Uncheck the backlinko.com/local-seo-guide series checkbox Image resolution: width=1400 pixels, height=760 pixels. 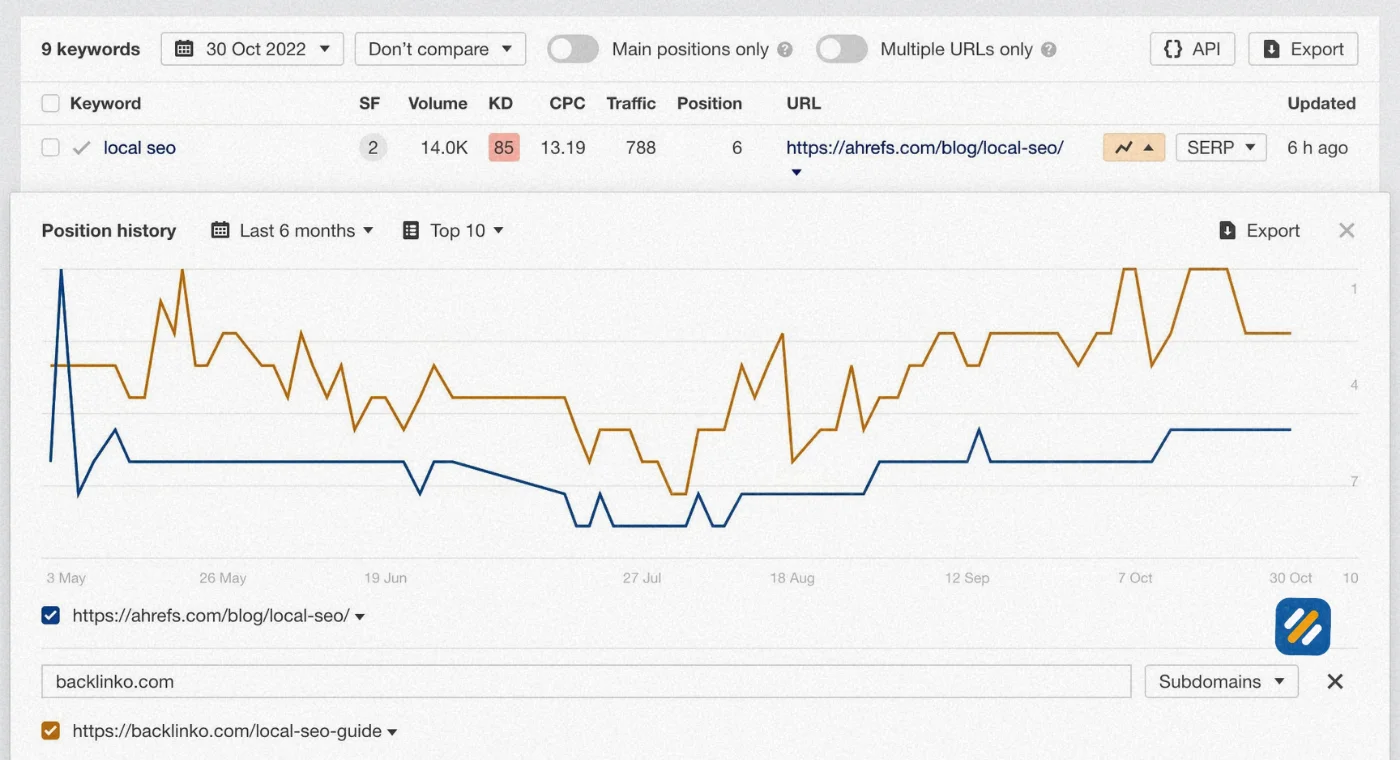pos(51,731)
